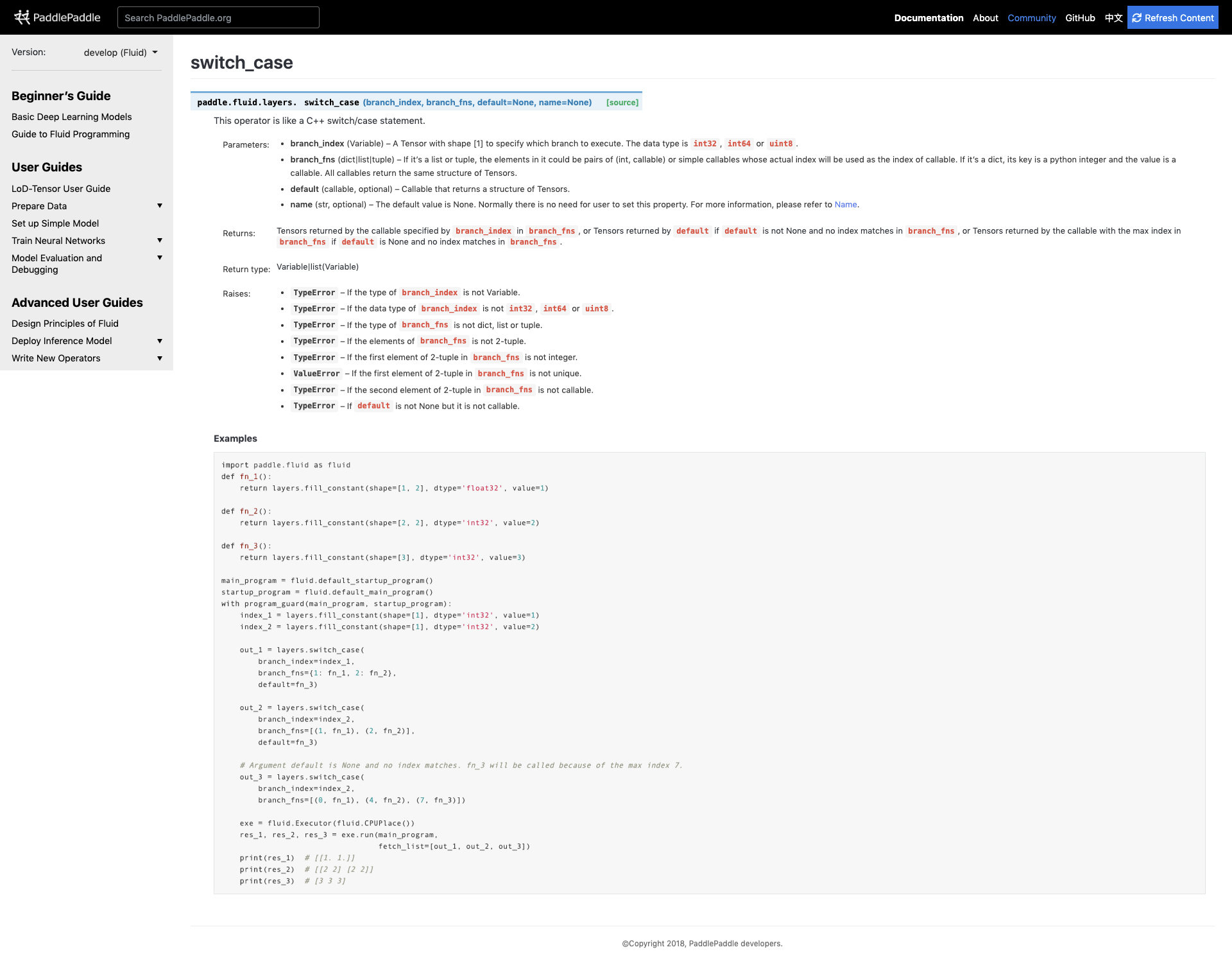Expand the Prepare Data section arrow
Image resolution: width=1232 pixels, height=961 pixels.
point(160,205)
